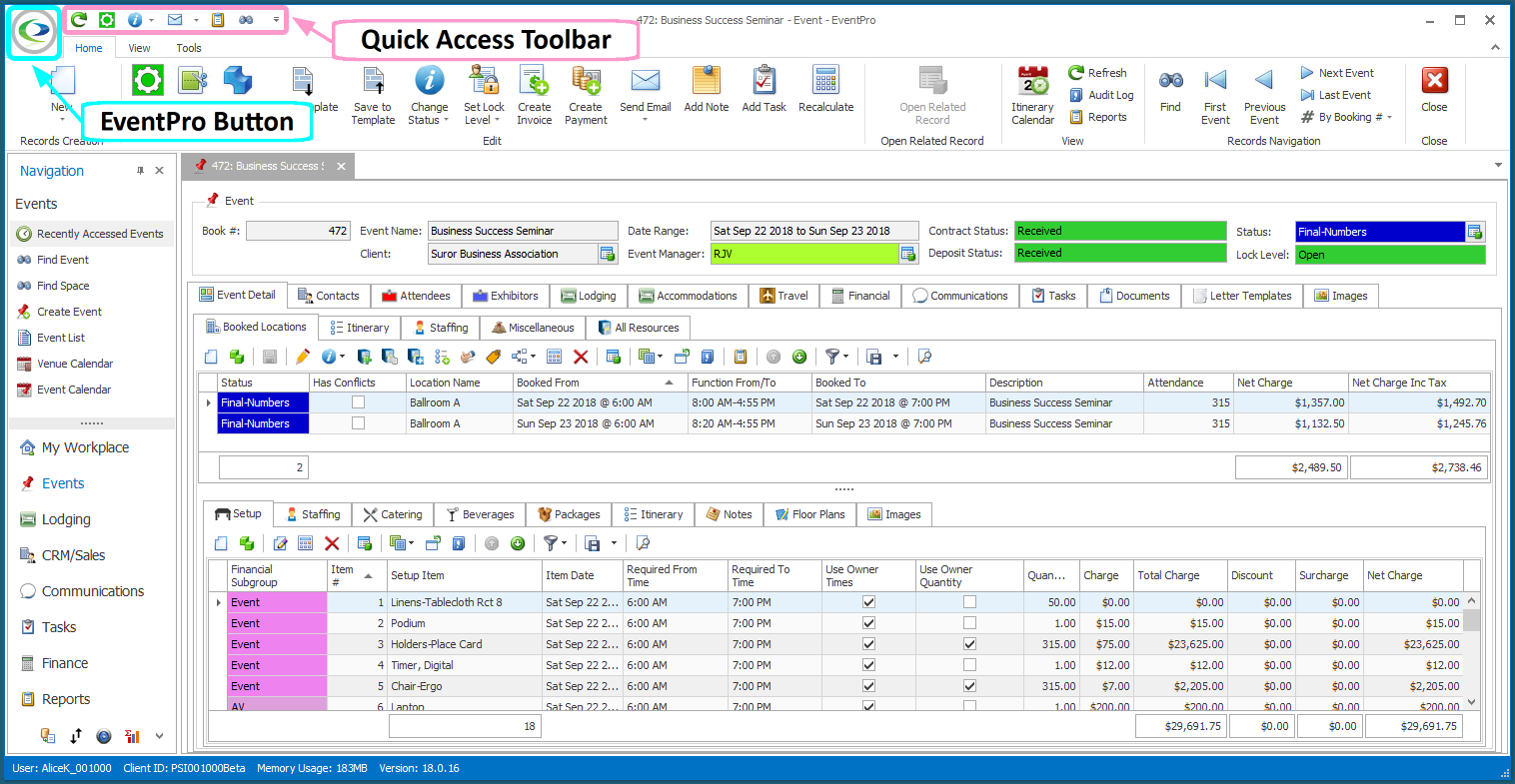Click the Recalculate icon
The height and width of the screenshot is (784, 1515).
click(x=826, y=82)
